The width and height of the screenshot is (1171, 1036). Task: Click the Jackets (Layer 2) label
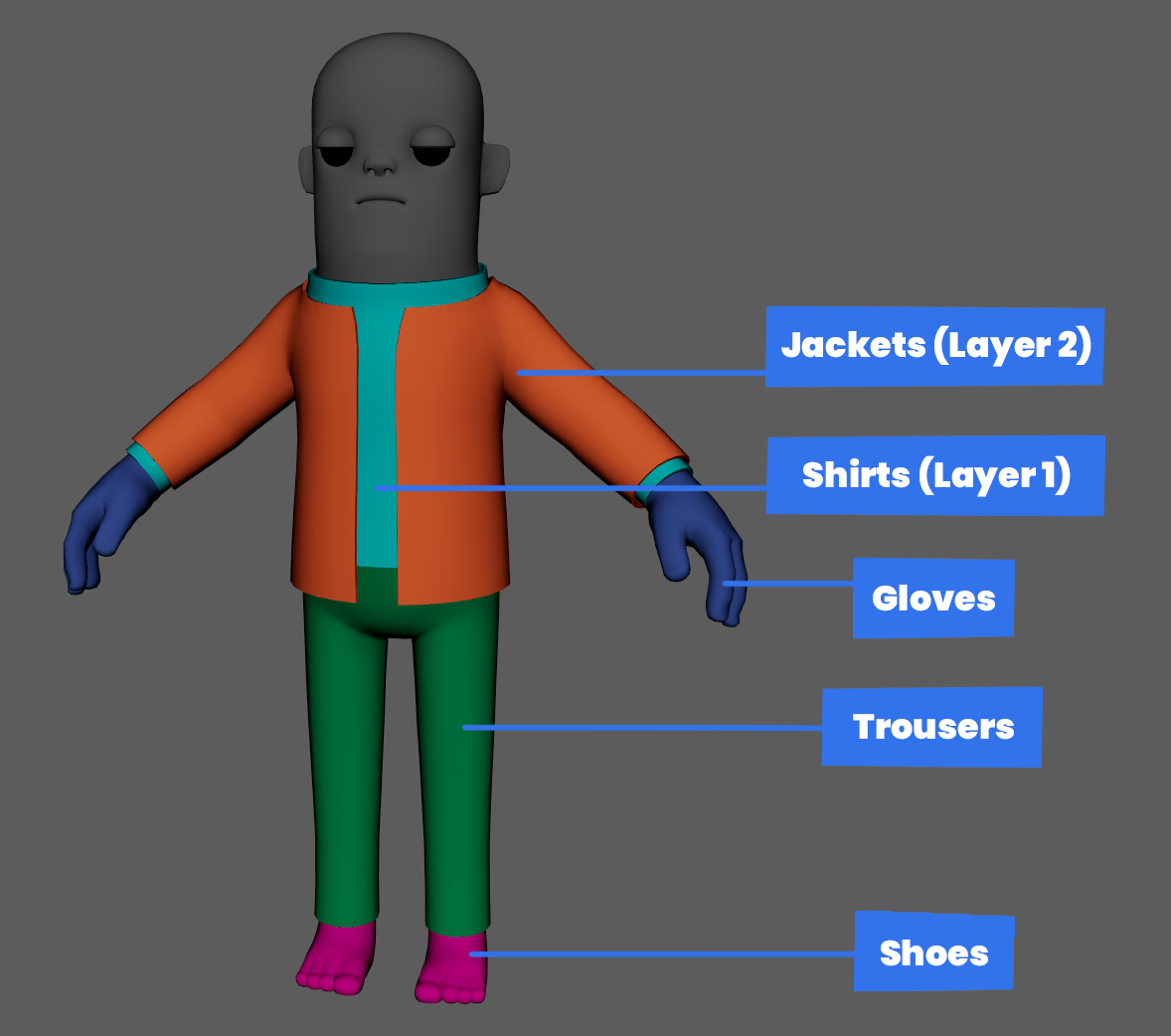click(x=933, y=346)
